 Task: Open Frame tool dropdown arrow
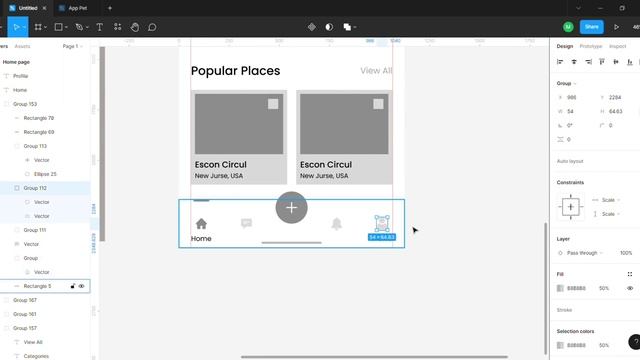(45, 27)
